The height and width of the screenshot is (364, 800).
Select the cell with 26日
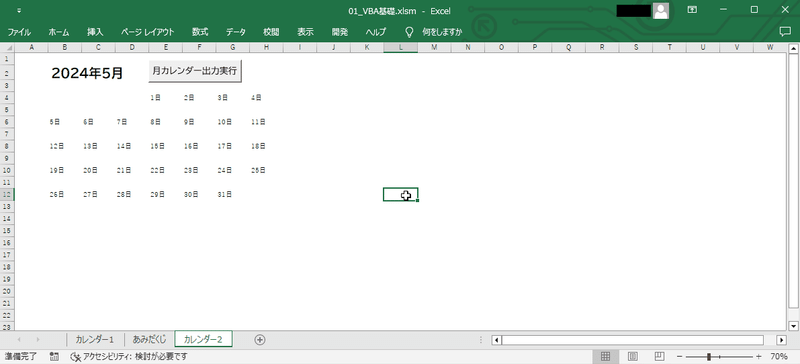point(65,194)
